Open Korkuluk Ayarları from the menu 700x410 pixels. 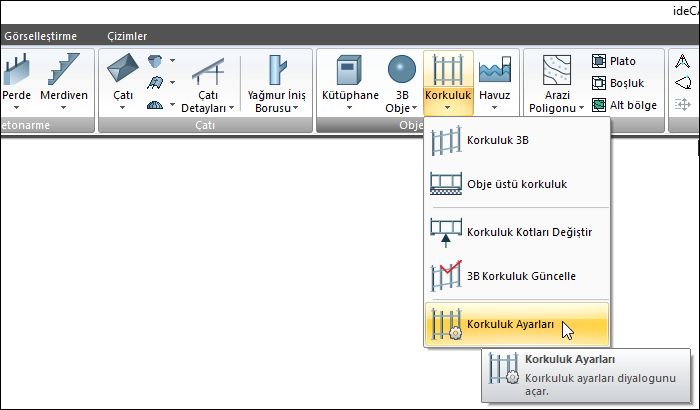tap(517, 324)
